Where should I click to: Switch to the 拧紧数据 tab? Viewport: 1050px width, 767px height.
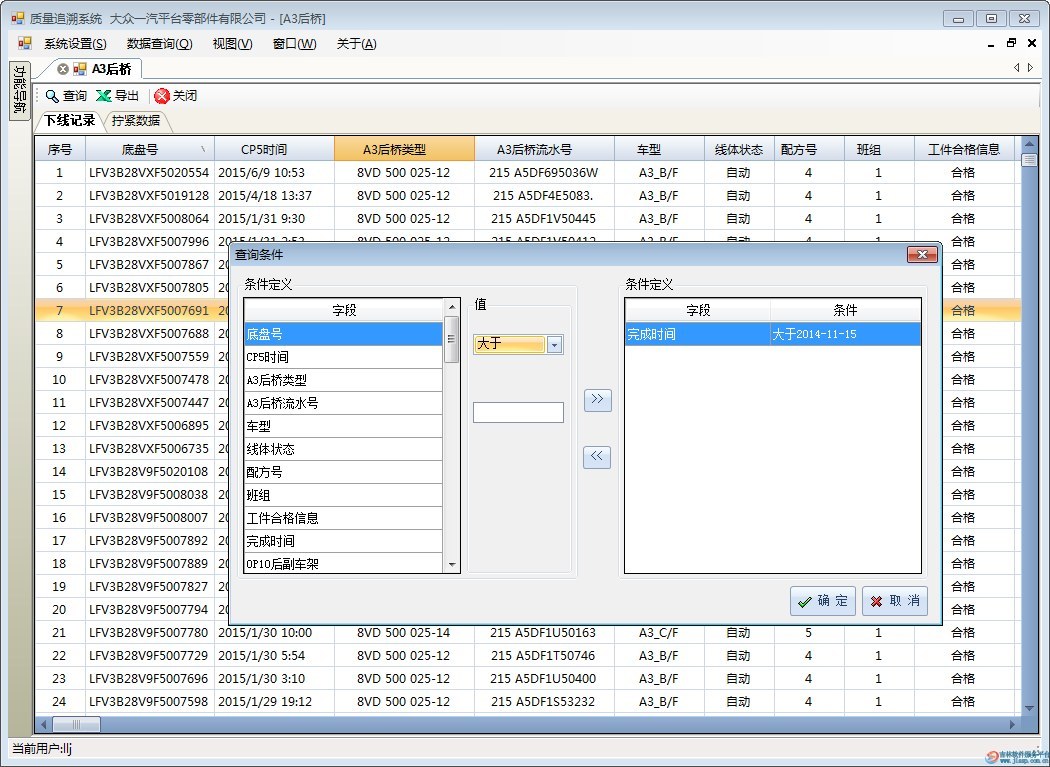point(136,121)
